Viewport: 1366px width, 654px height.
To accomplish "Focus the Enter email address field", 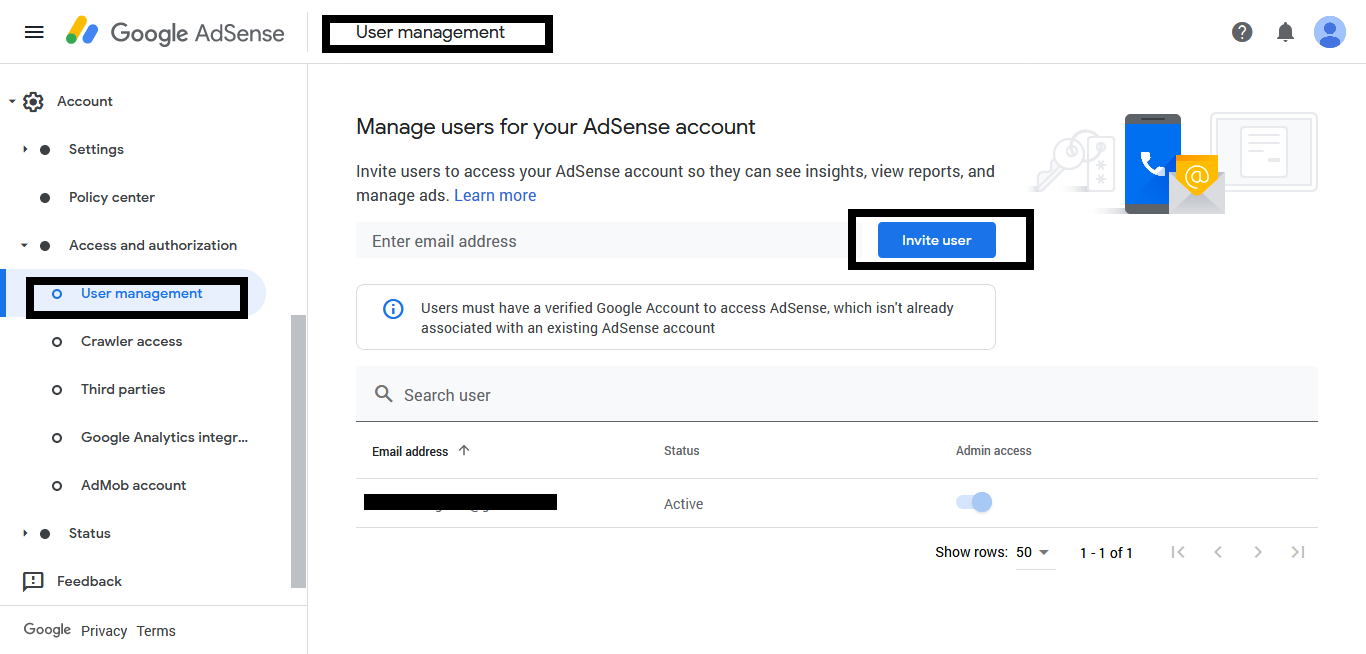I will (x=600, y=241).
